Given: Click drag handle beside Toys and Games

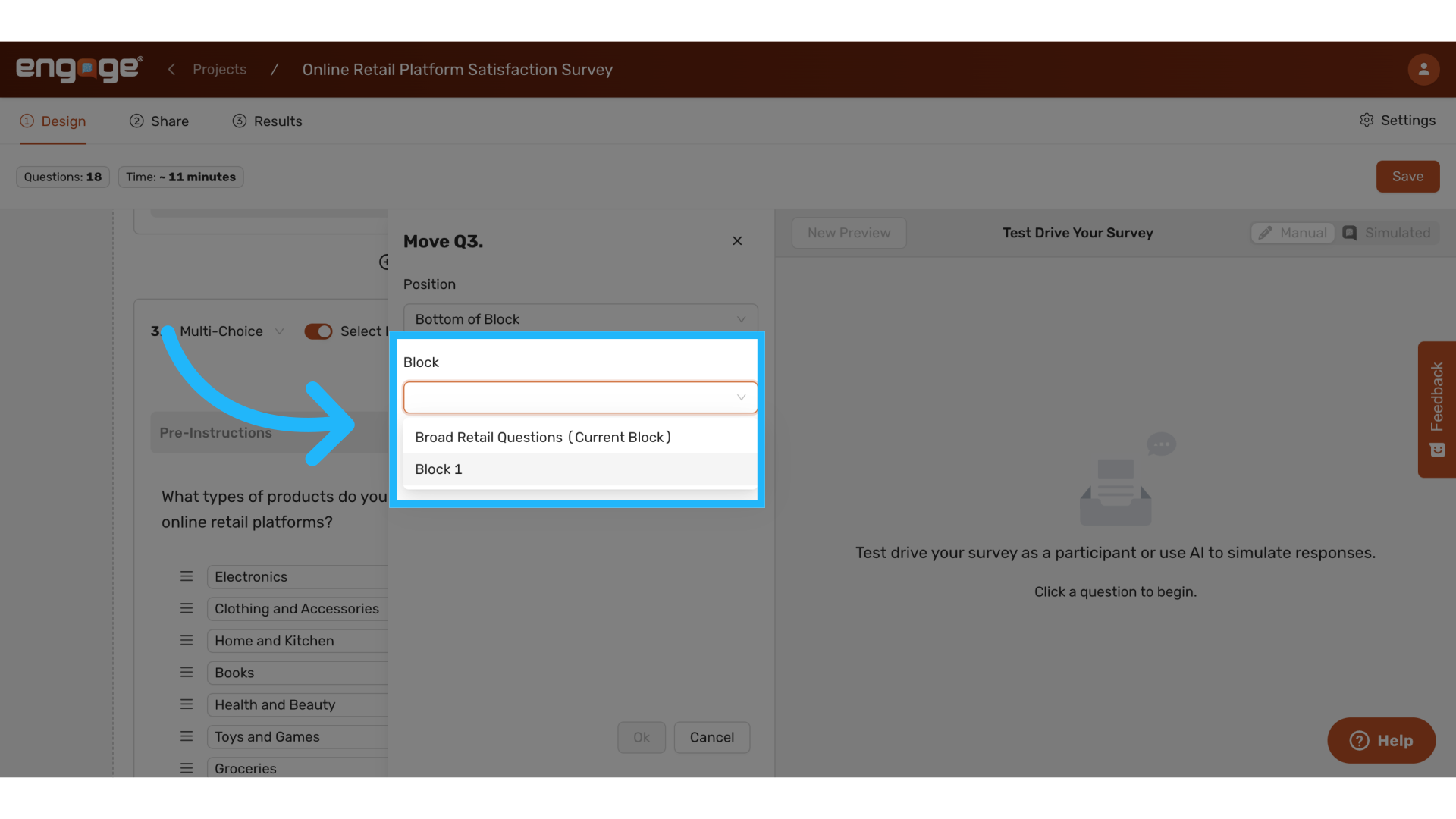Looking at the screenshot, I should point(187,736).
